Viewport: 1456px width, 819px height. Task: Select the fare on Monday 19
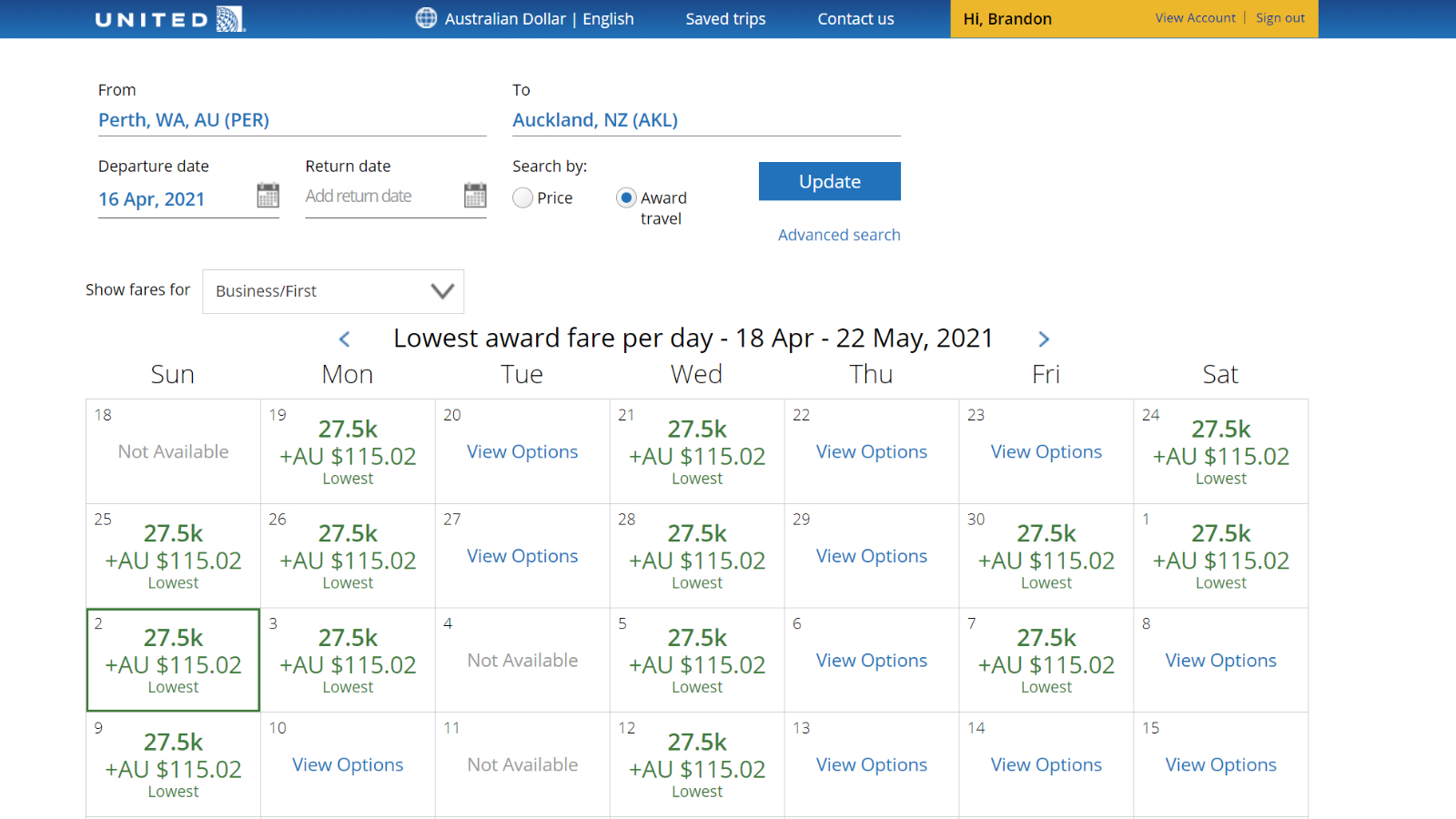point(348,451)
